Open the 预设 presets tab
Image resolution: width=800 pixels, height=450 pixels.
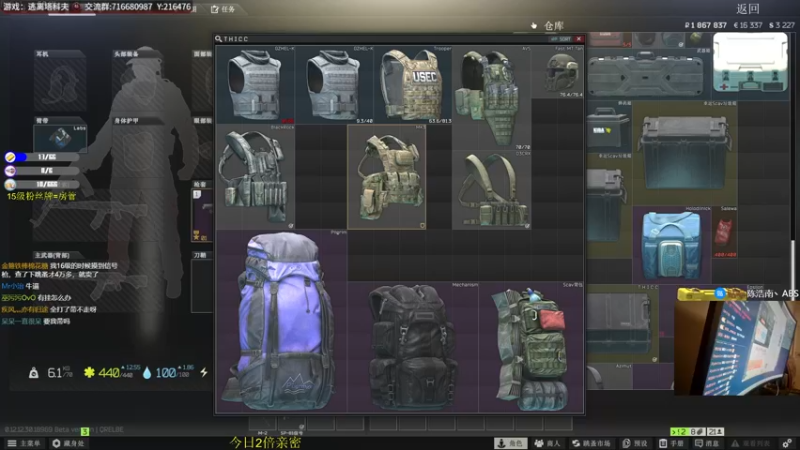[636, 443]
